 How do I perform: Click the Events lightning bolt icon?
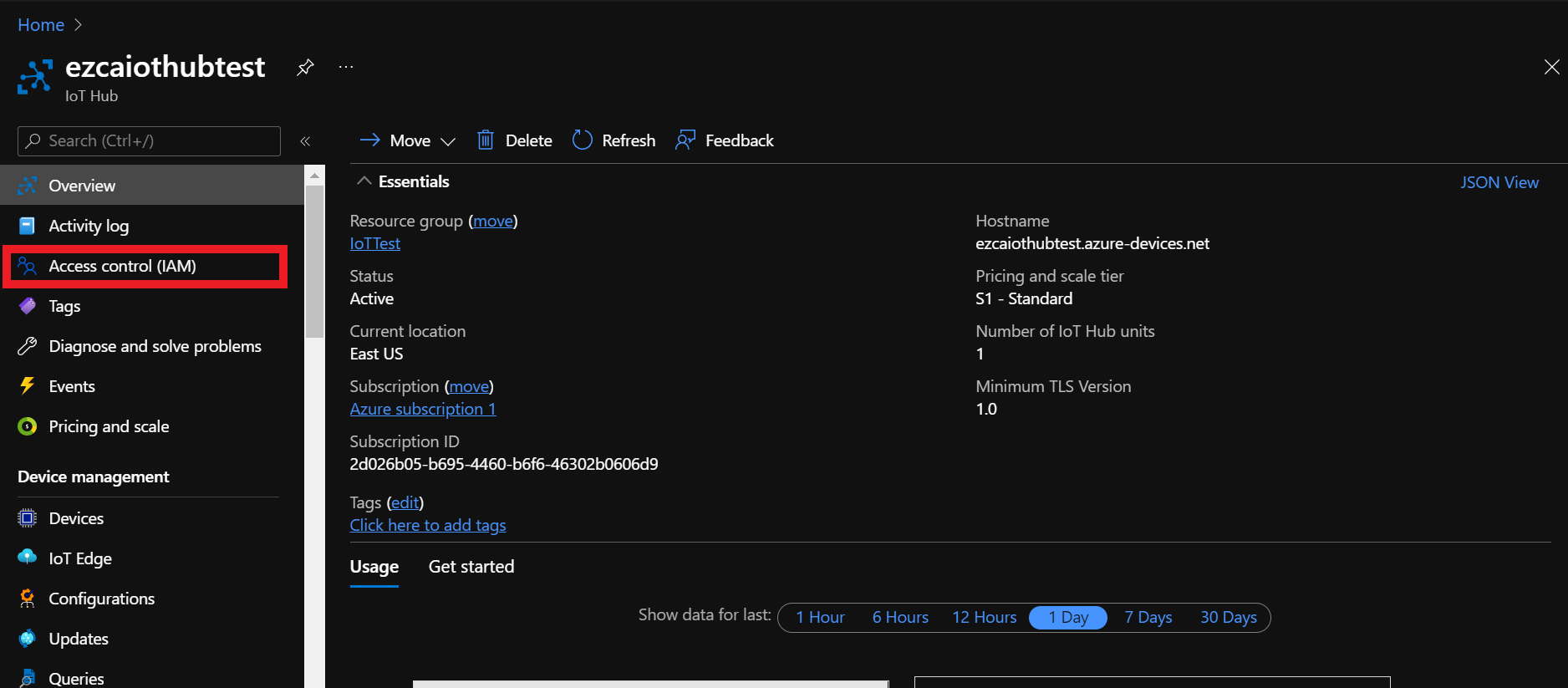point(28,386)
